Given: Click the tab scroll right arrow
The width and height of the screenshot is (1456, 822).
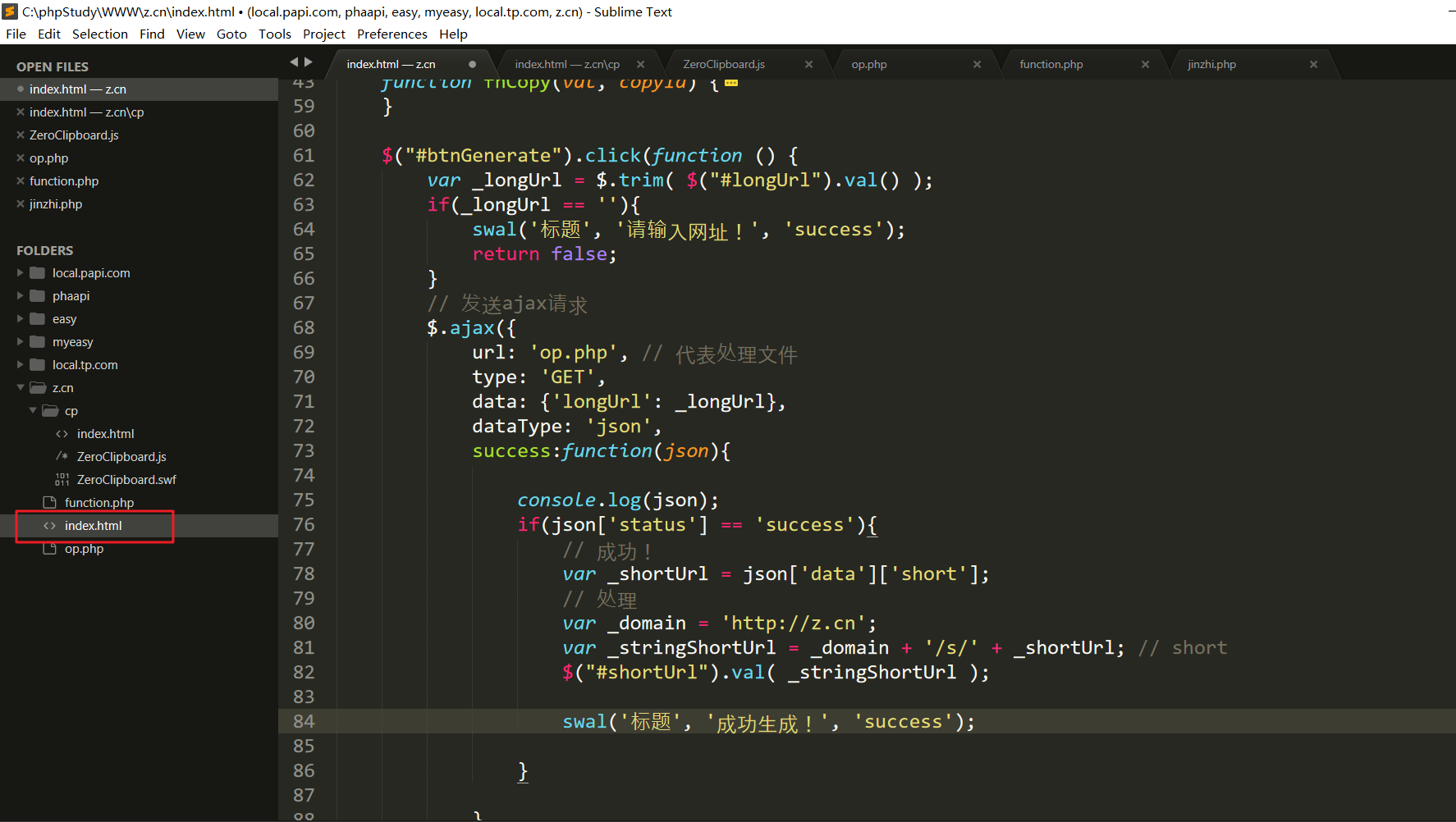Looking at the screenshot, I should pos(309,62).
